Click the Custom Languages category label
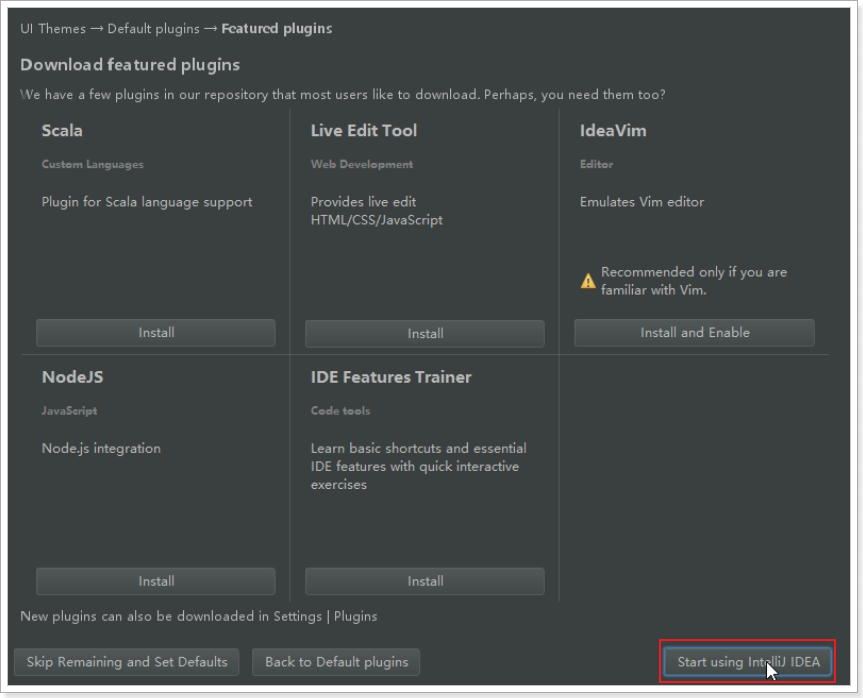 [x=92, y=164]
